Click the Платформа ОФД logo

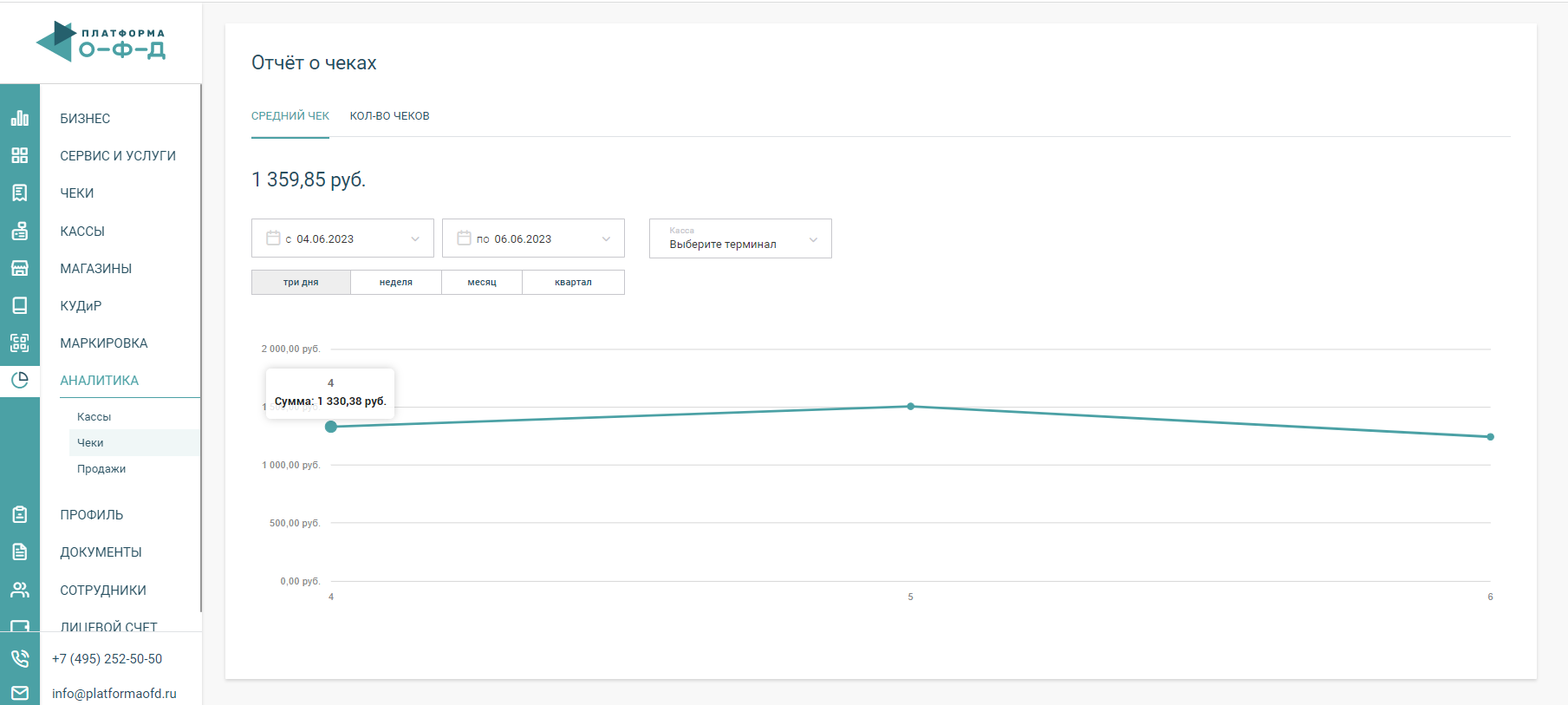click(x=101, y=42)
